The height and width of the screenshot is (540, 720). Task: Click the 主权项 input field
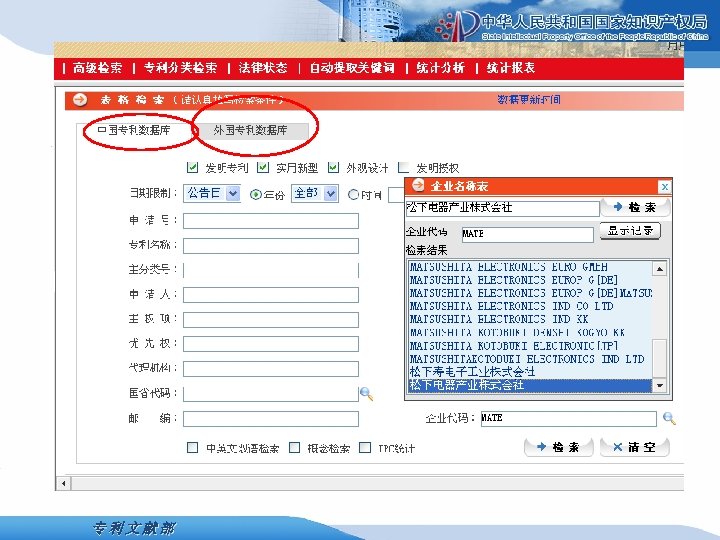coord(271,320)
